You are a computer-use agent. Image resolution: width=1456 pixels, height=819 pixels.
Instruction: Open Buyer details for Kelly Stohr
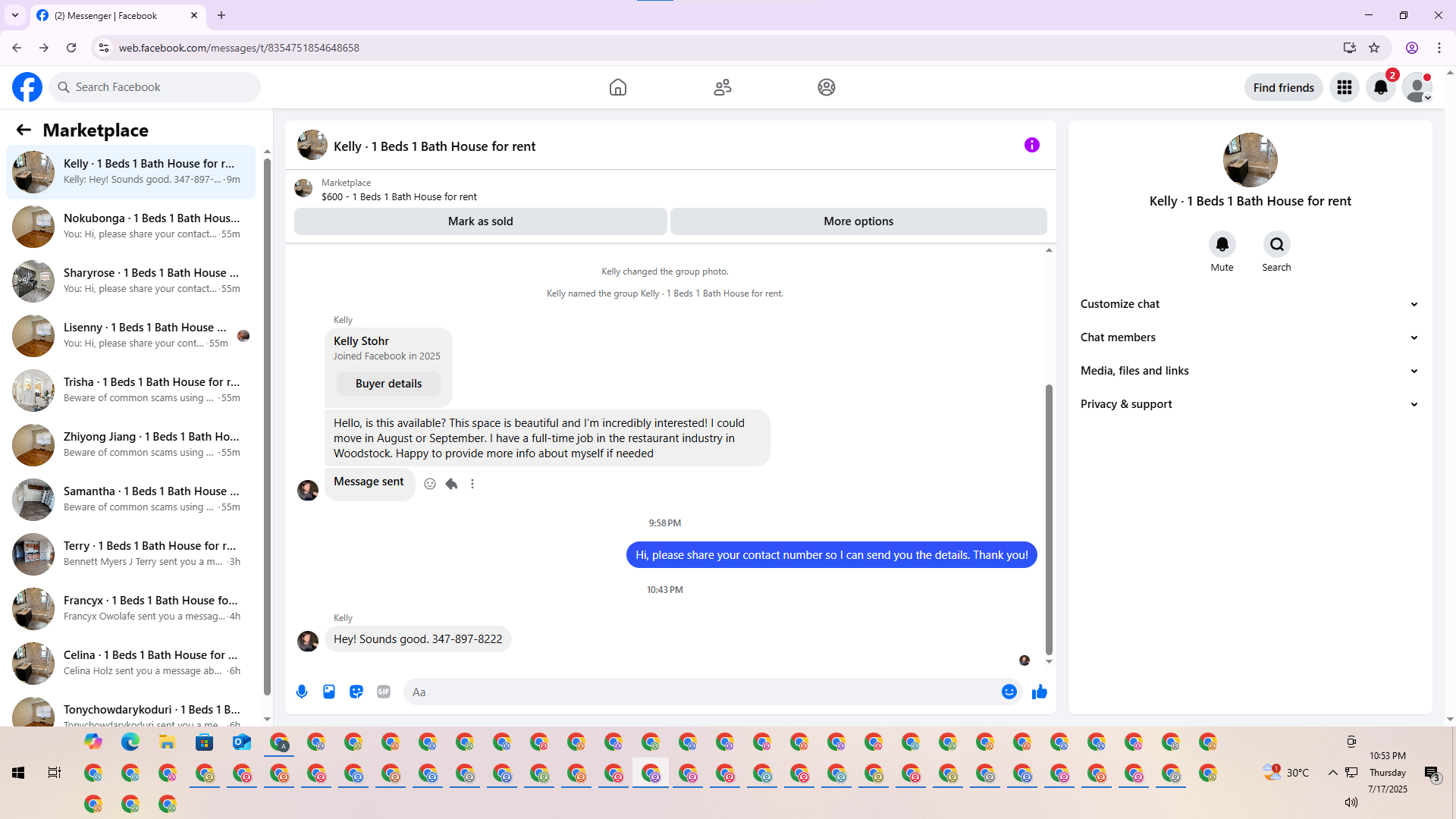[388, 384]
